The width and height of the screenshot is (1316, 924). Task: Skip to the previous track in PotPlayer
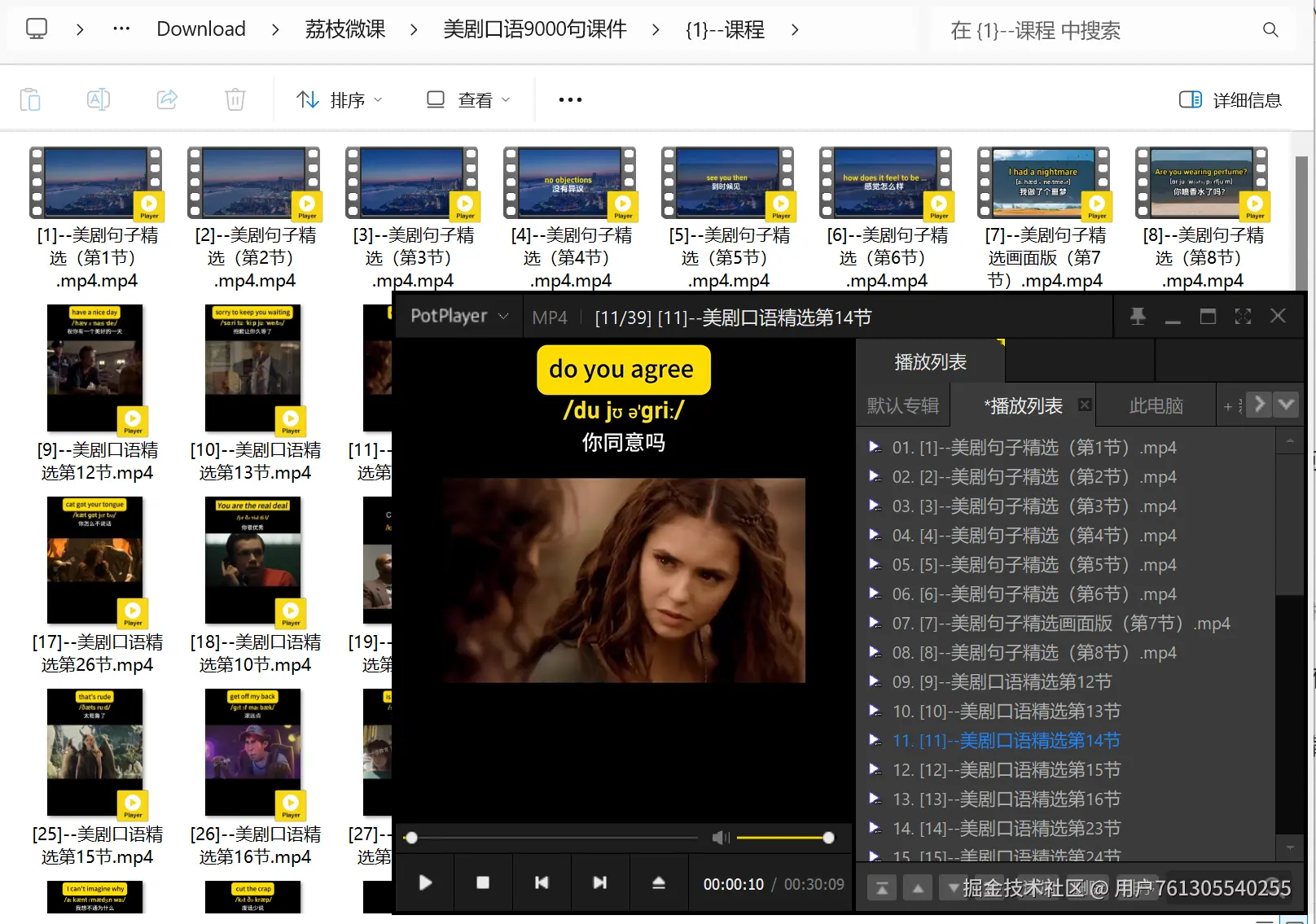pyautogui.click(x=542, y=882)
